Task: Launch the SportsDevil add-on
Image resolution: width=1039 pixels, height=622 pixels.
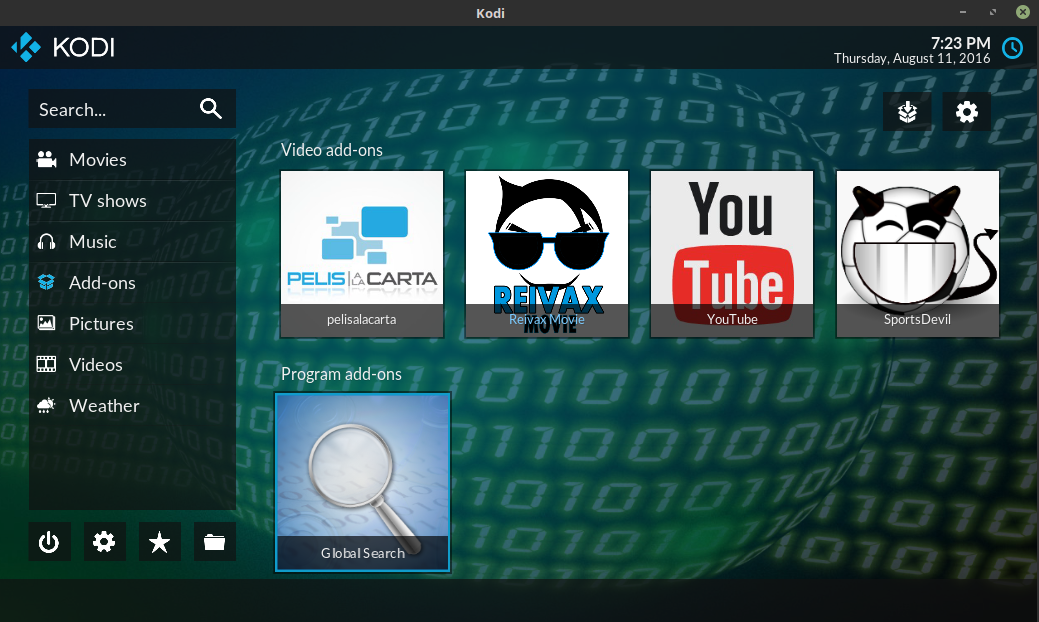Action: 918,254
